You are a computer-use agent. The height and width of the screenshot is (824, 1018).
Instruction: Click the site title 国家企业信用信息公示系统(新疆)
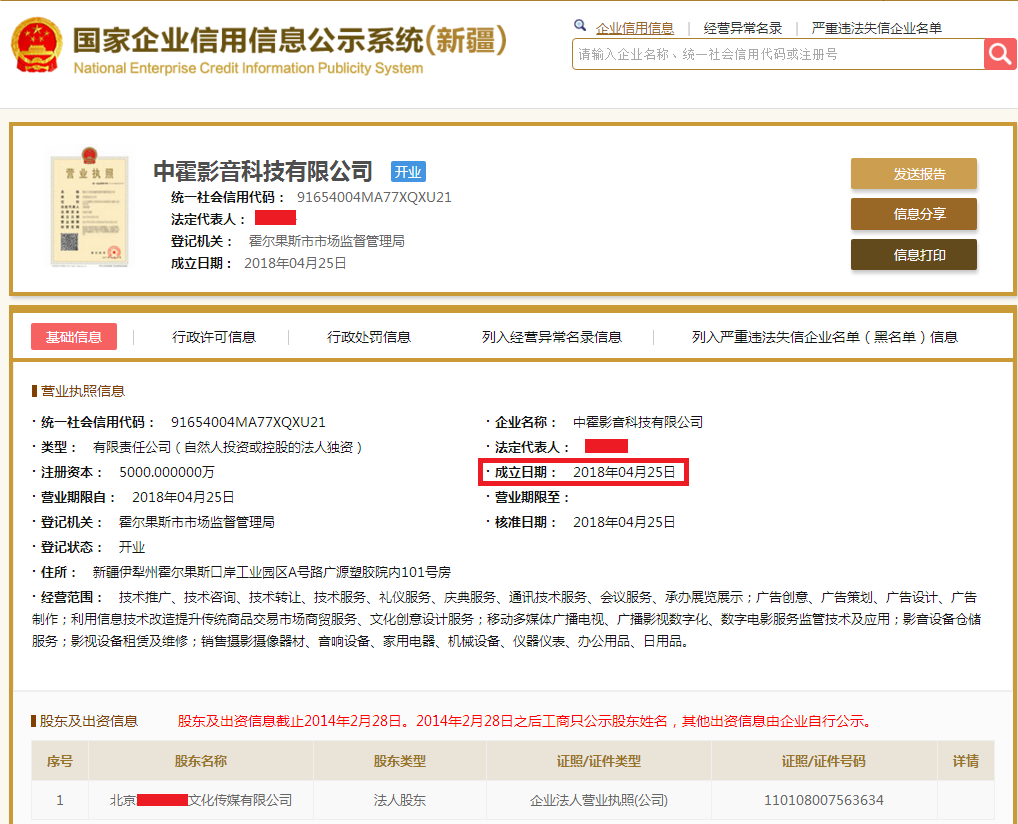(x=290, y=40)
